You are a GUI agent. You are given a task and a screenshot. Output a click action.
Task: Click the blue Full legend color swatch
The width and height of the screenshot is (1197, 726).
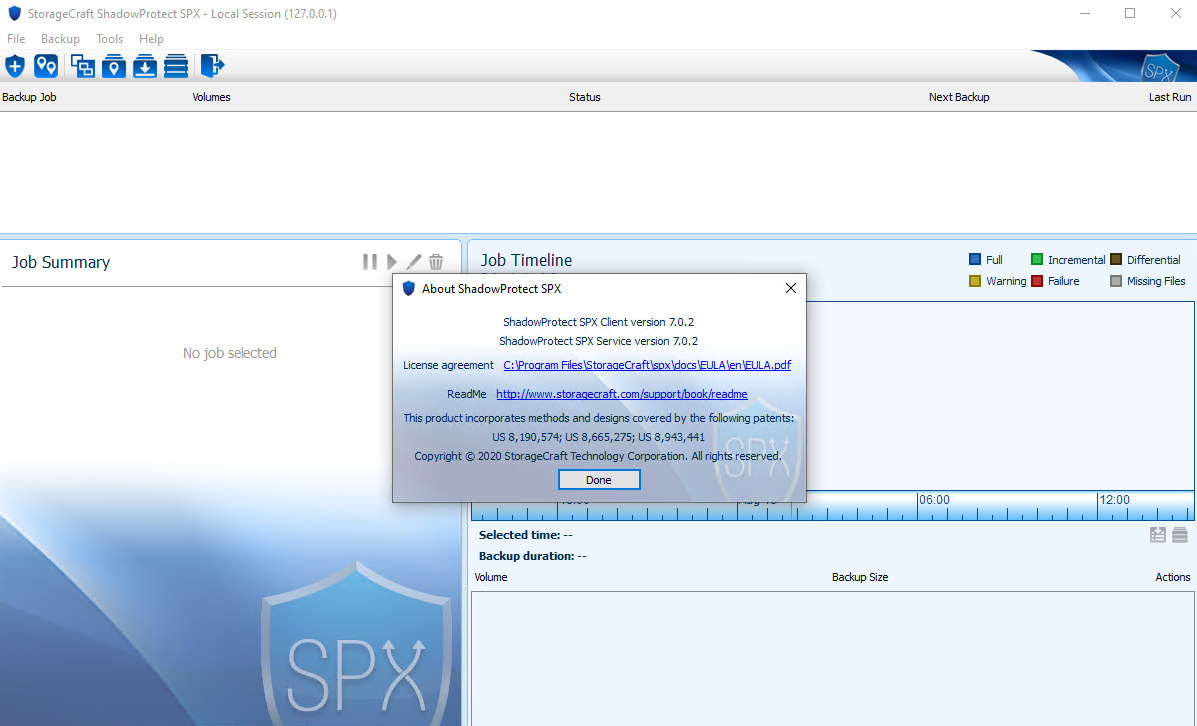click(975, 260)
